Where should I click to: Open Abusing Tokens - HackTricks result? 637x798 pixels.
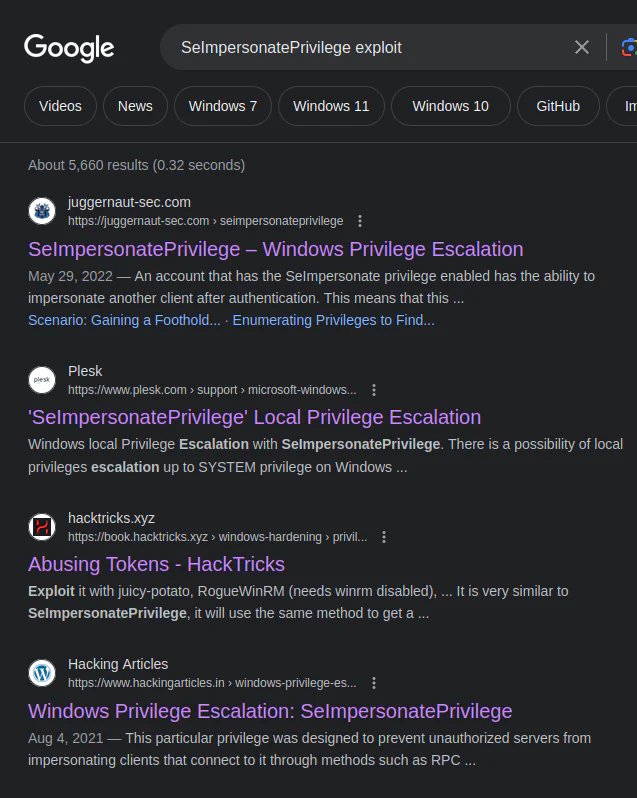tap(156, 564)
